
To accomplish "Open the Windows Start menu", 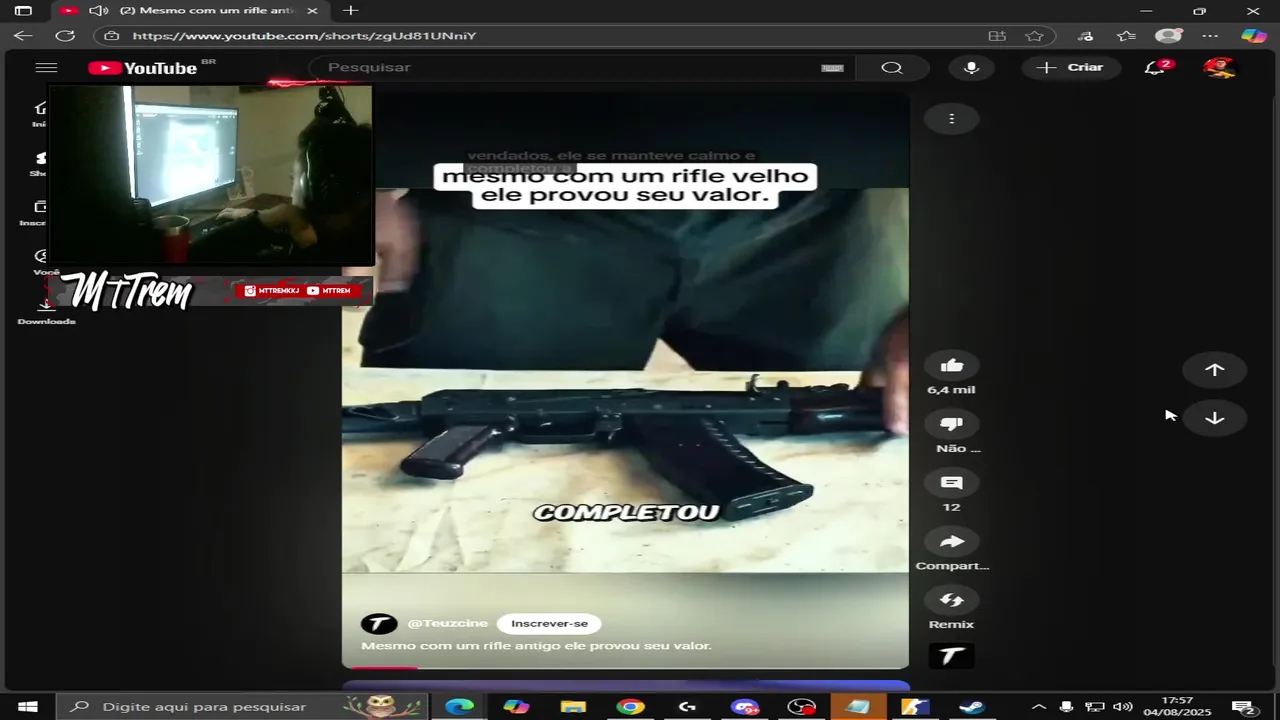I will [28, 707].
